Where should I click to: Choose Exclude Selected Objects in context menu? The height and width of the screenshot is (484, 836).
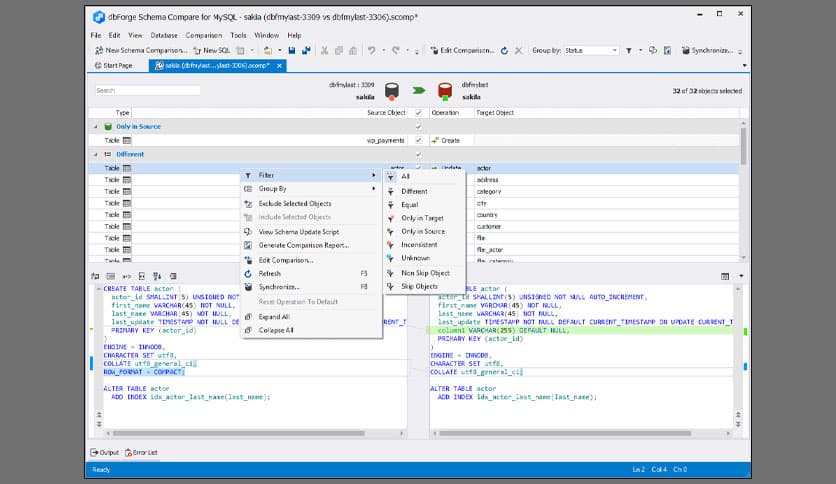(311, 204)
